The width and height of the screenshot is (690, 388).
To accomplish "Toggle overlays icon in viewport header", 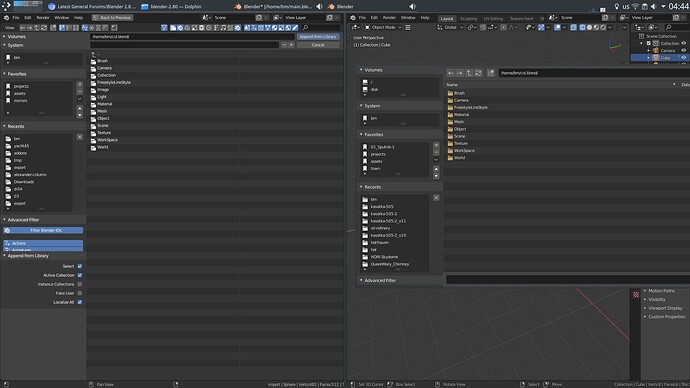I will (557, 27).
